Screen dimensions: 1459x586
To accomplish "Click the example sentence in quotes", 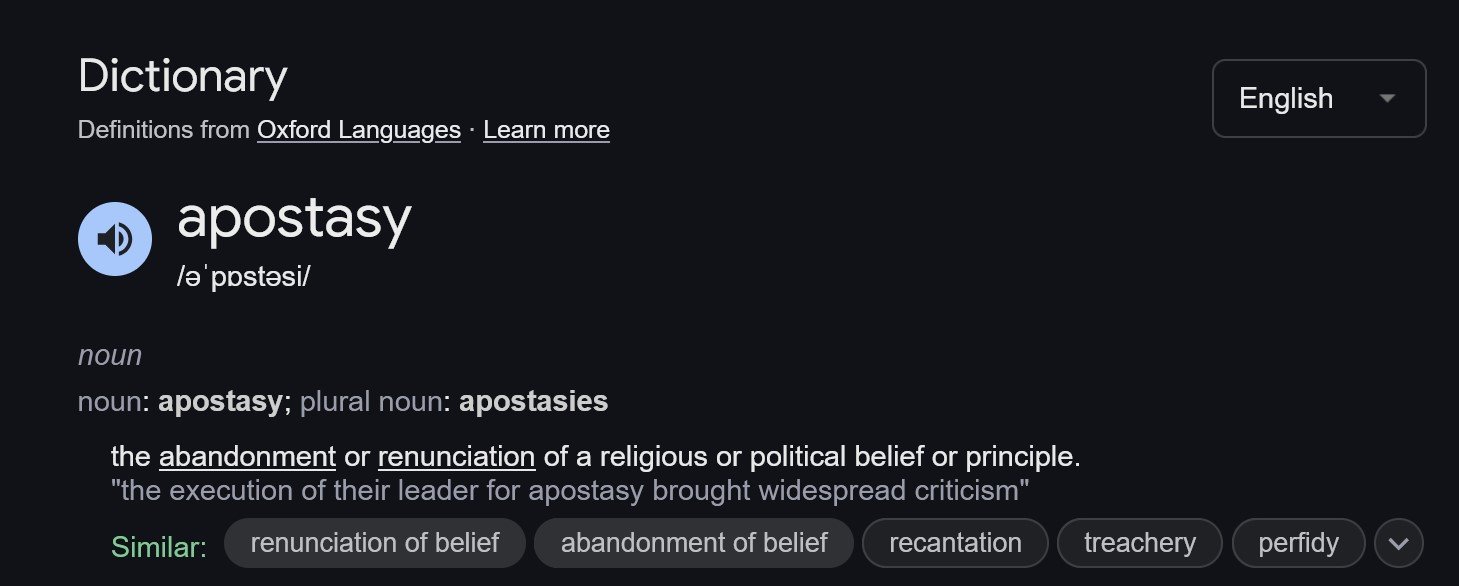I will point(570,491).
